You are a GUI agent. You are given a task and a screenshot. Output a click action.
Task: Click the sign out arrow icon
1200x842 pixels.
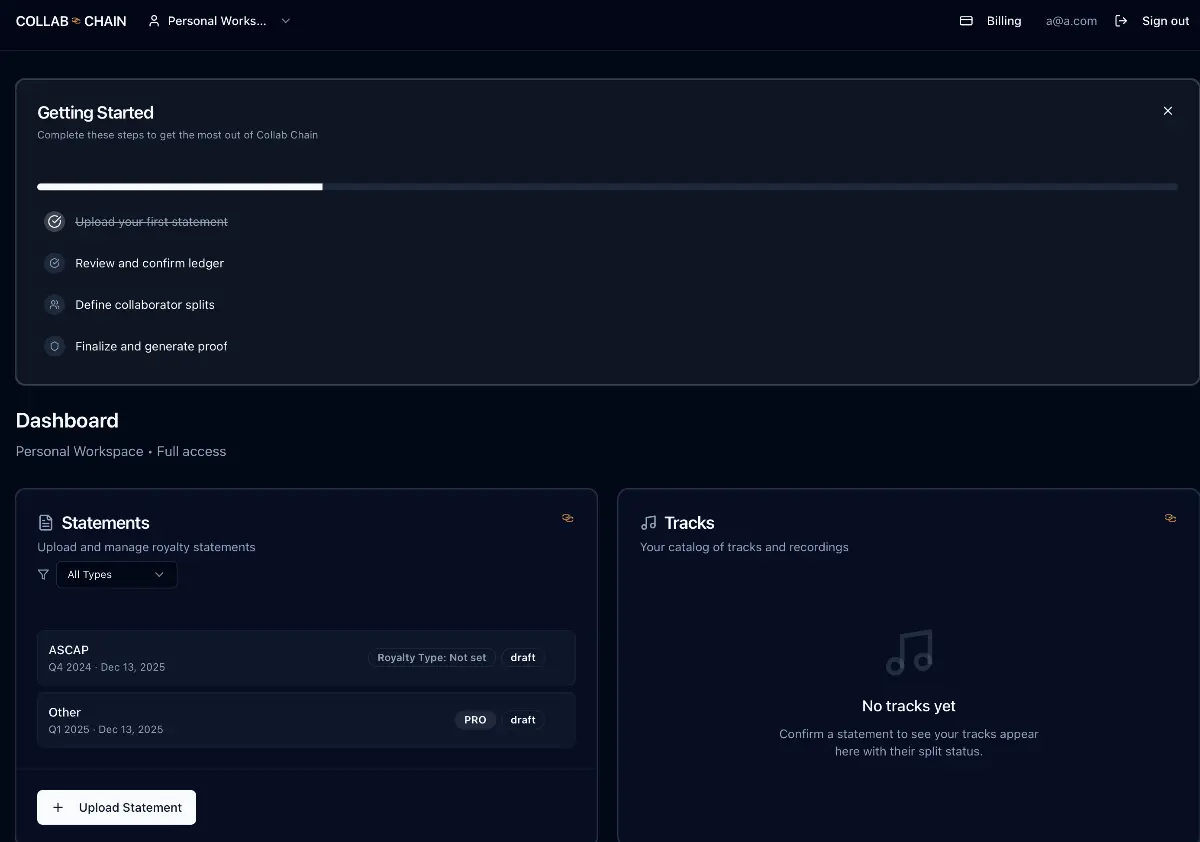pos(1121,20)
